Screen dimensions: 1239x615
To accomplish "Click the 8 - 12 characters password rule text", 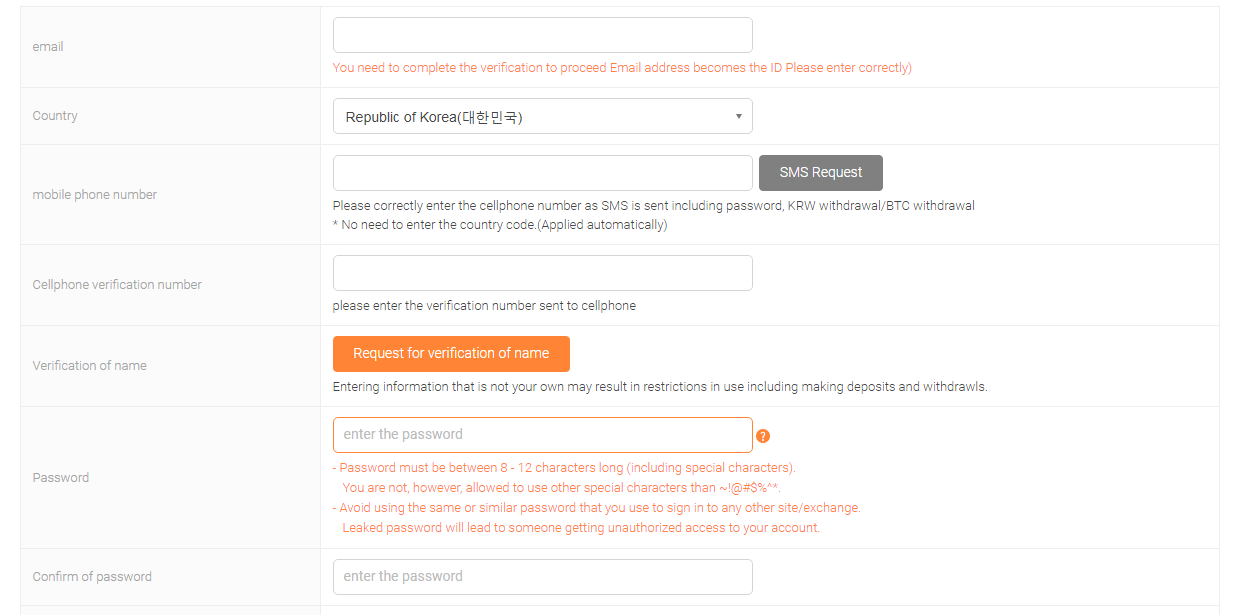I will (x=564, y=467).
